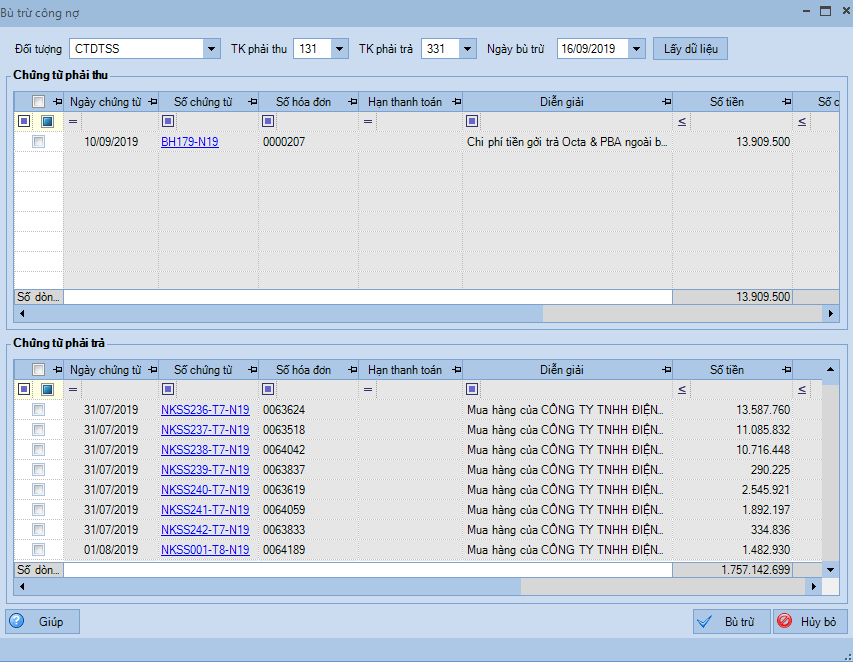
Task: Expand the TK phải trả account dropdown
Action: point(467,49)
